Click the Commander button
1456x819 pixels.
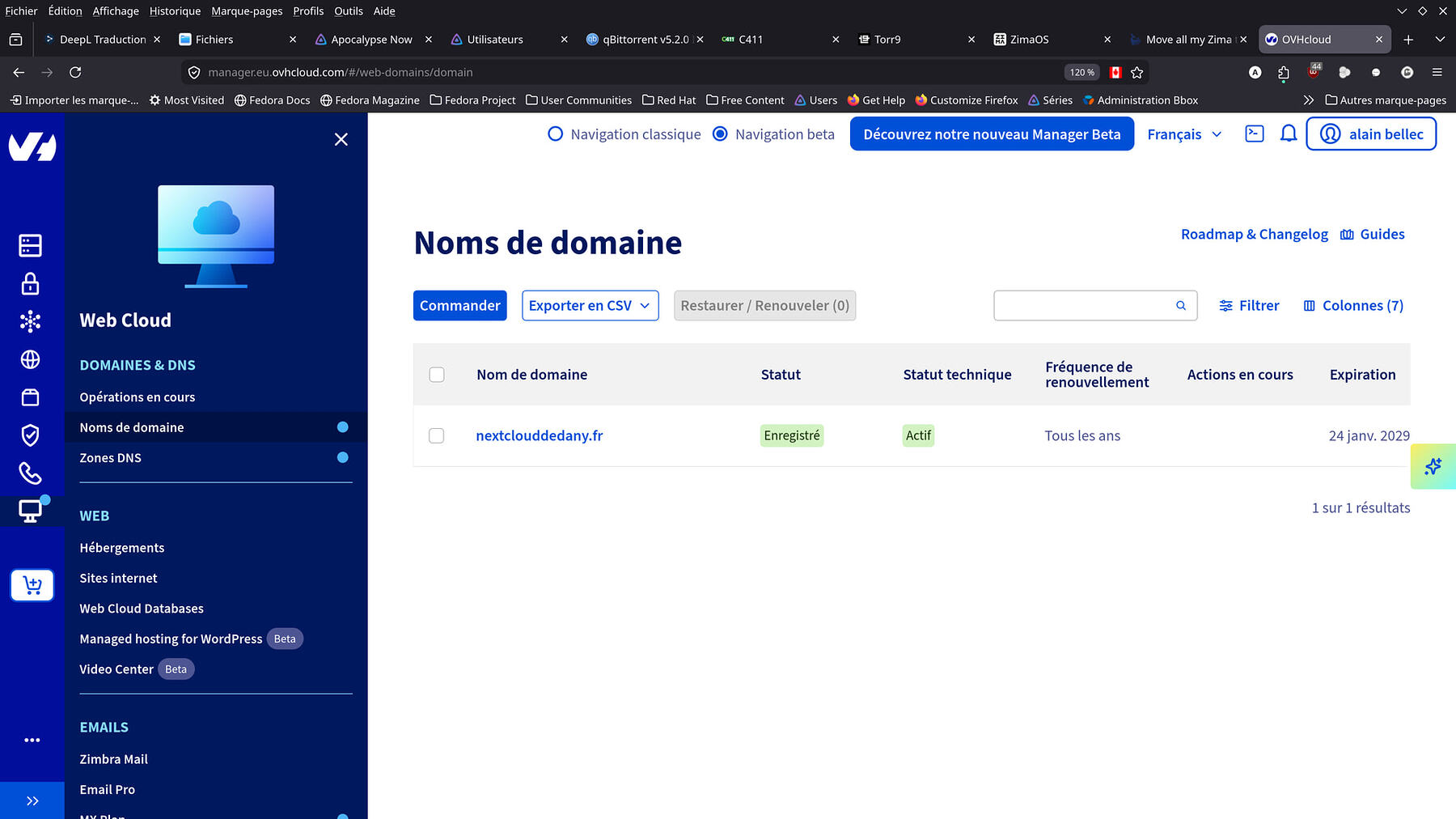tap(460, 305)
